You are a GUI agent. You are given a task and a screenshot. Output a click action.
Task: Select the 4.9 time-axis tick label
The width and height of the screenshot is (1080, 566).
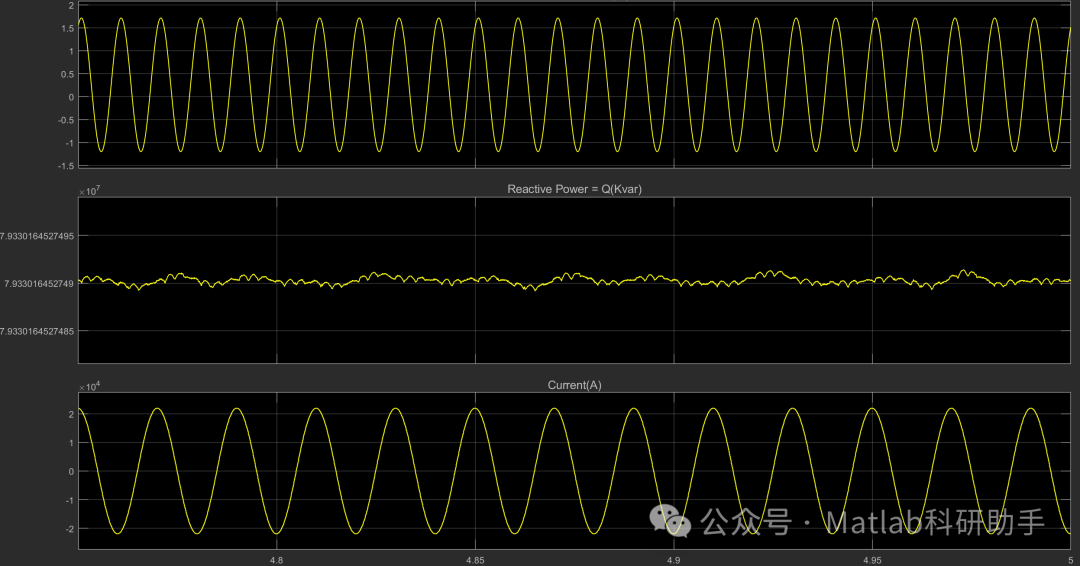[x=674, y=560]
